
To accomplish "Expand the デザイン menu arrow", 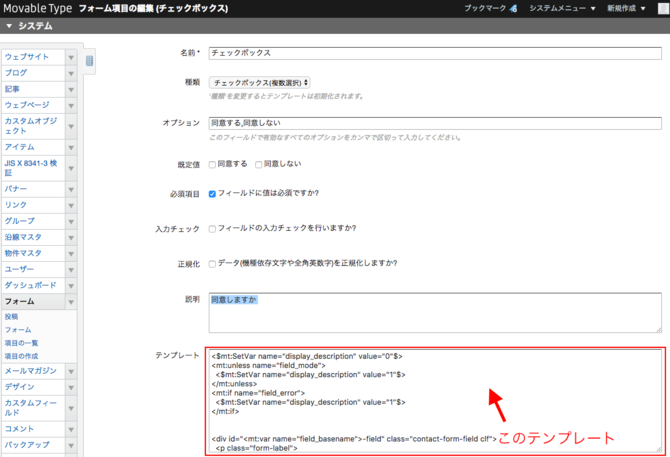I will tap(71, 387).
